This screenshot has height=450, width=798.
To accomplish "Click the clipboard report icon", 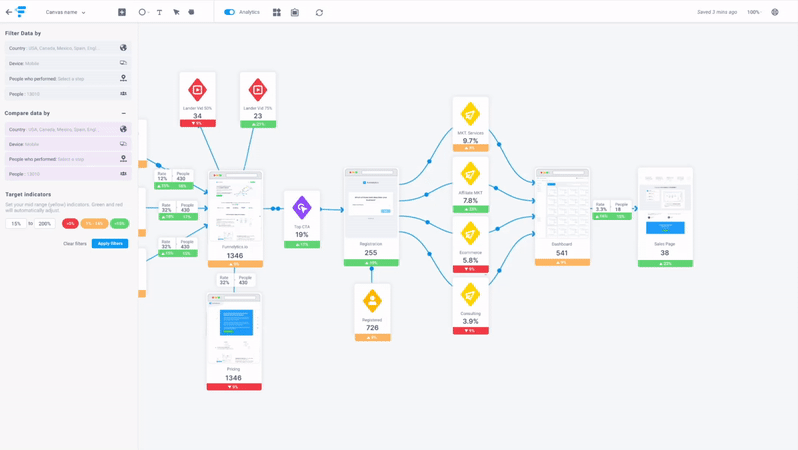I will (295, 12).
